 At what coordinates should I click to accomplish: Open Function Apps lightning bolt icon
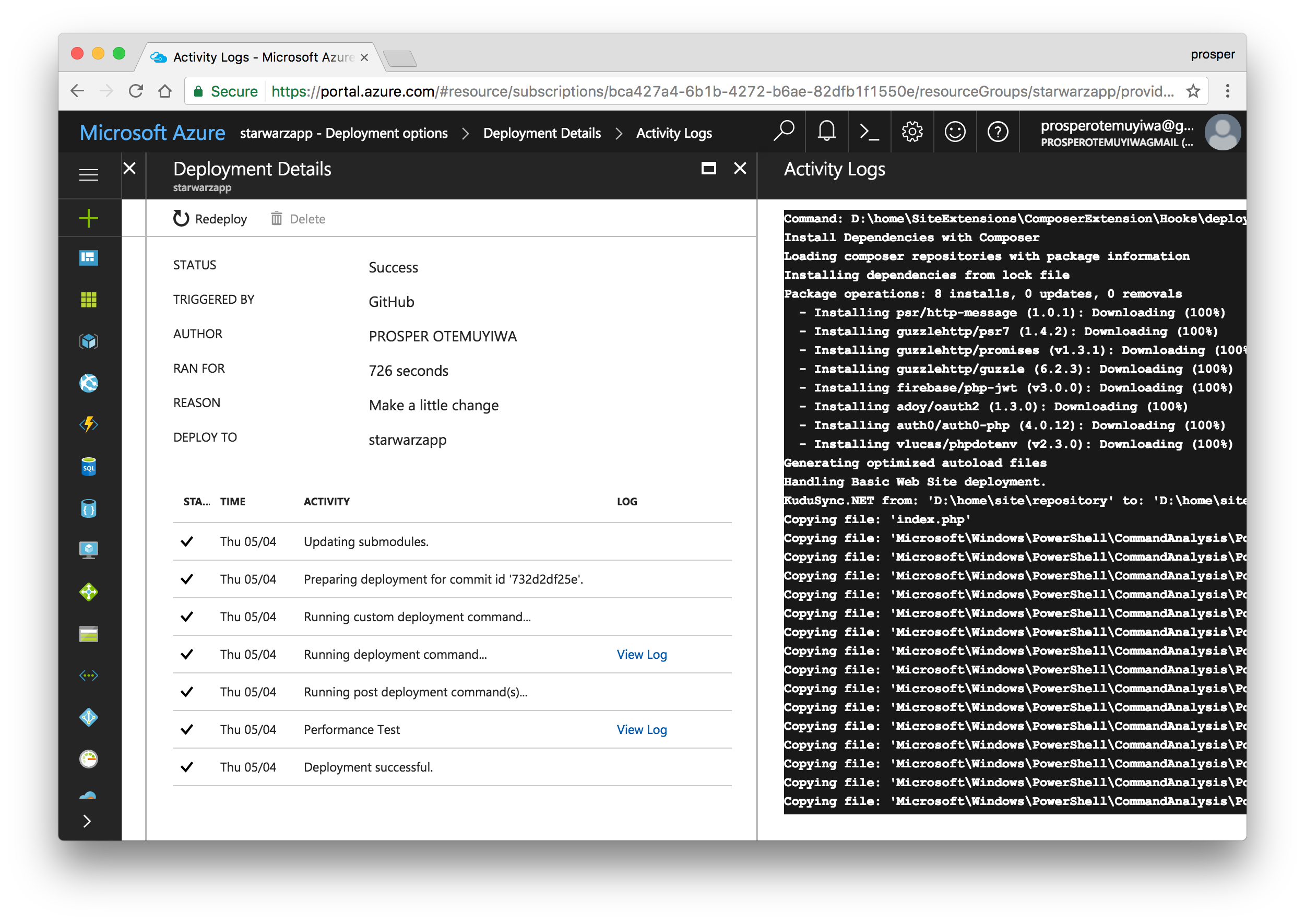(88, 424)
